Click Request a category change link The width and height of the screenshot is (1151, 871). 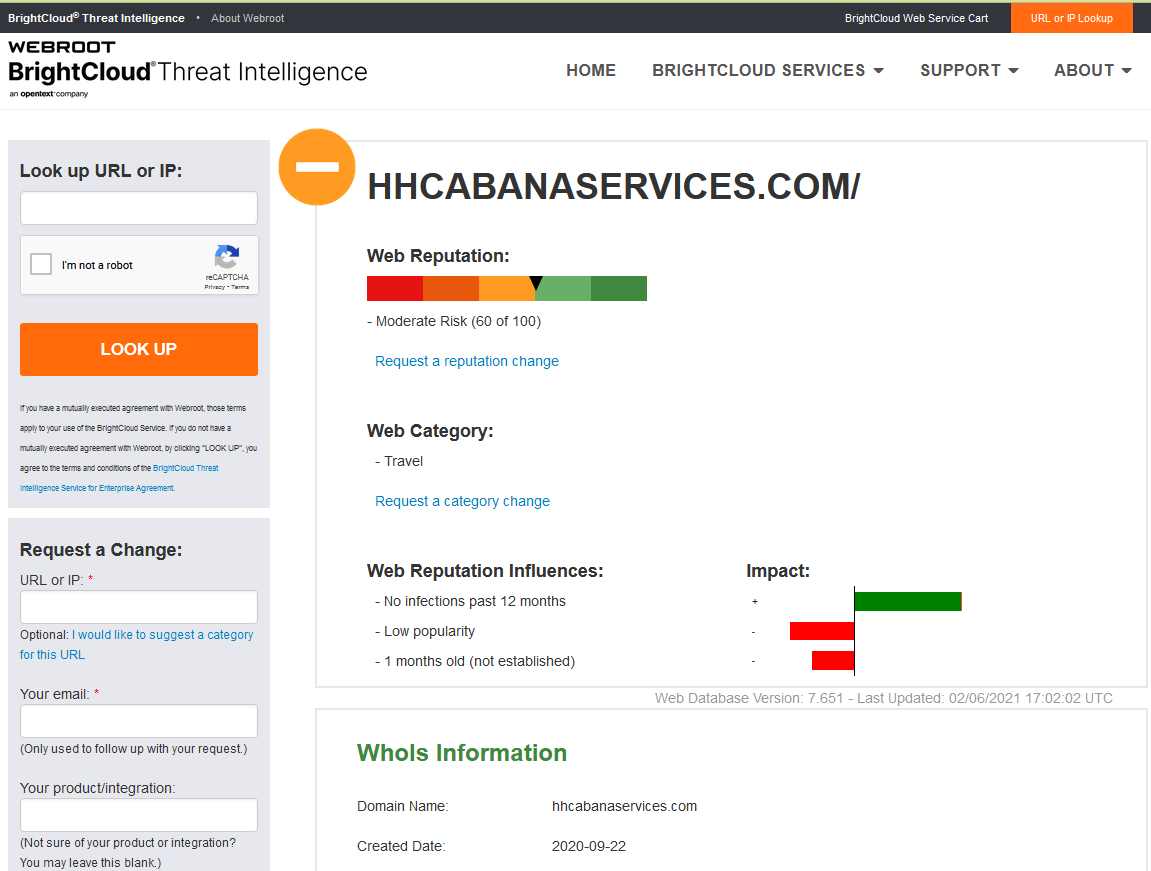(462, 501)
